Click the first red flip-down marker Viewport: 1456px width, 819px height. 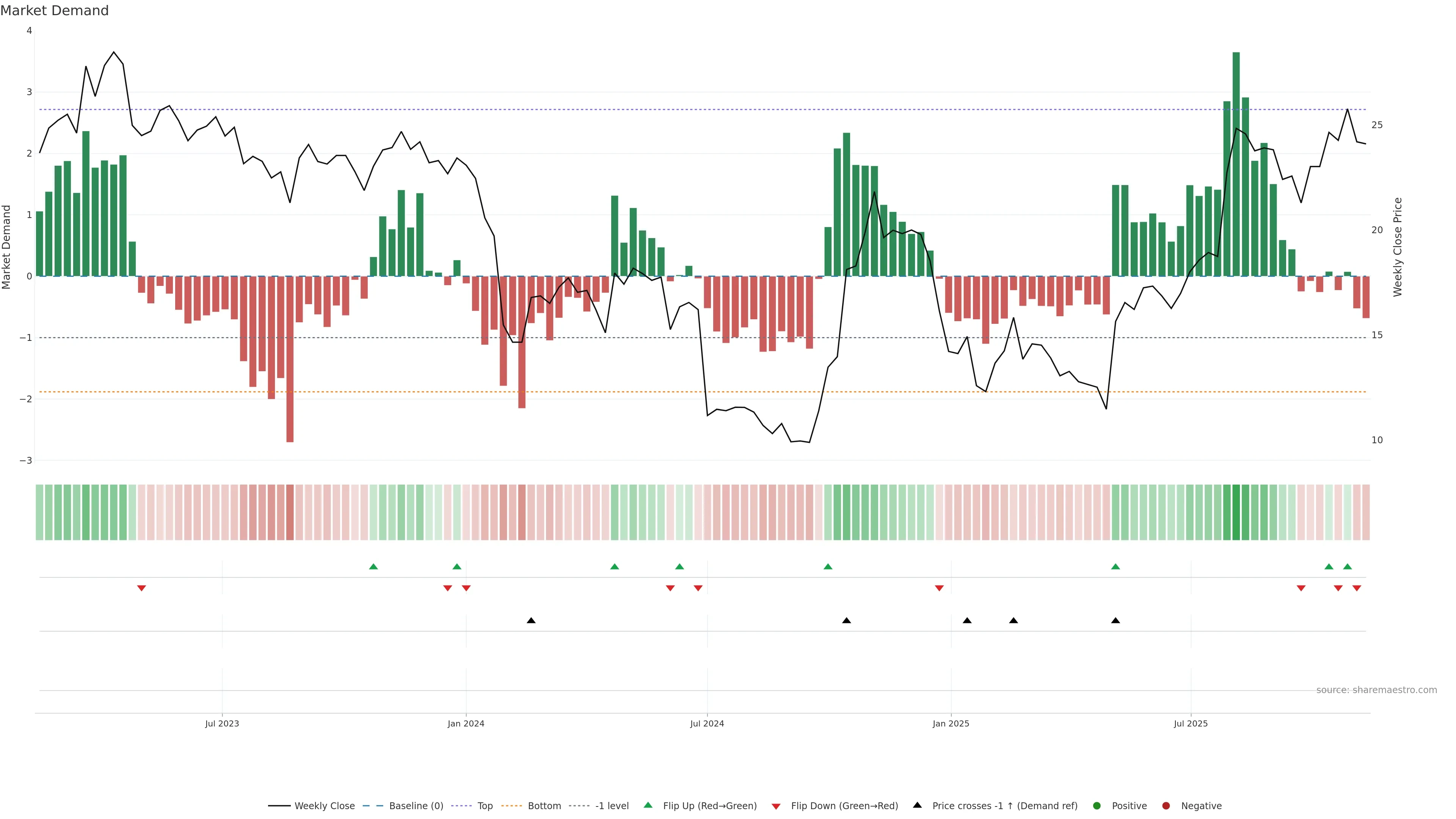click(142, 588)
